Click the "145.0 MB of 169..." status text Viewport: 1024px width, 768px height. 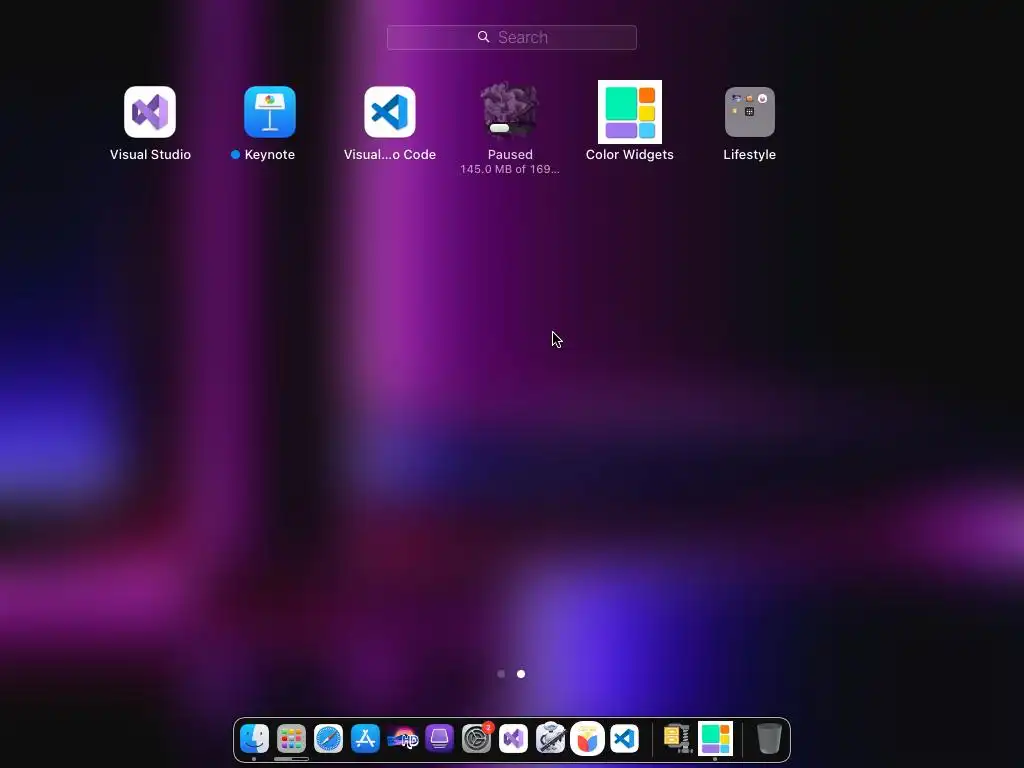[510, 169]
